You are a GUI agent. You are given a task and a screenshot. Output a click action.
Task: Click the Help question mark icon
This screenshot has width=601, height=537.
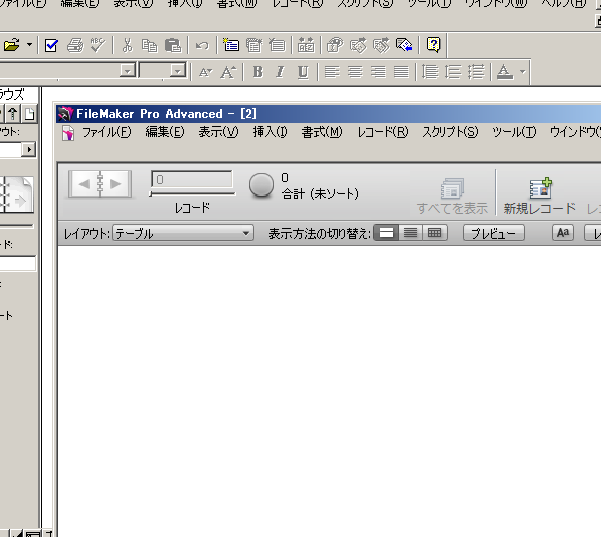(433, 44)
